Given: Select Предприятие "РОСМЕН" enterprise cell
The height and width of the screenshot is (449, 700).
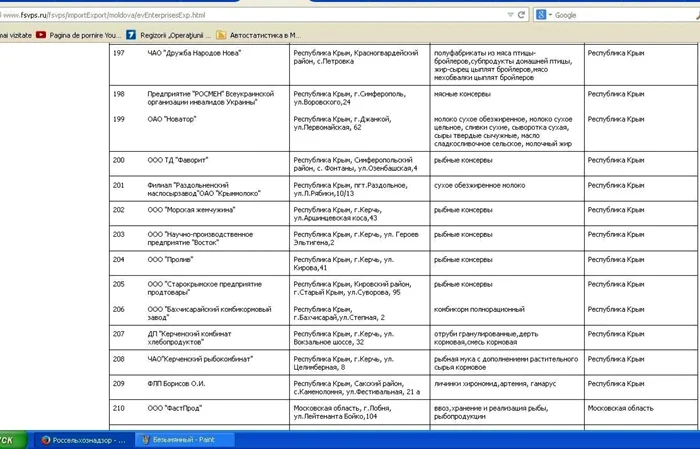Looking at the screenshot, I should (x=211, y=98).
